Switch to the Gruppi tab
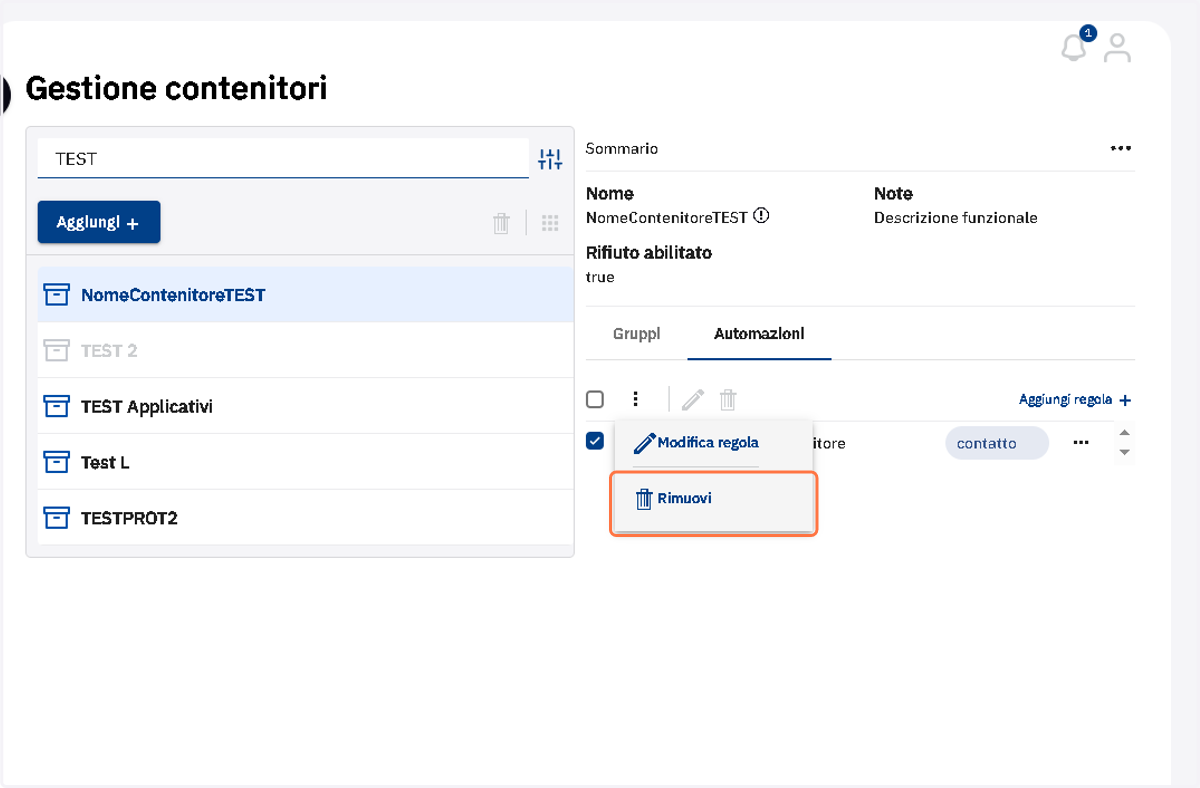 point(637,334)
